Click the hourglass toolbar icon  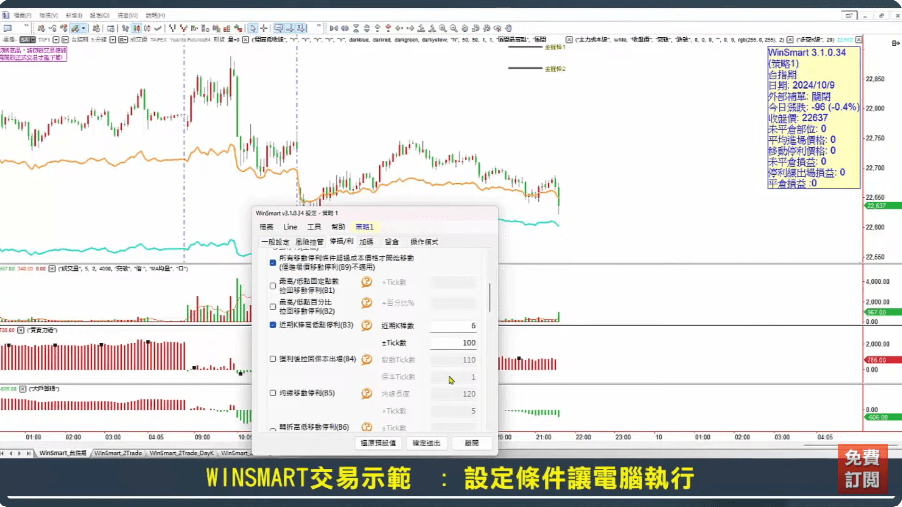(x=356, y=28)
